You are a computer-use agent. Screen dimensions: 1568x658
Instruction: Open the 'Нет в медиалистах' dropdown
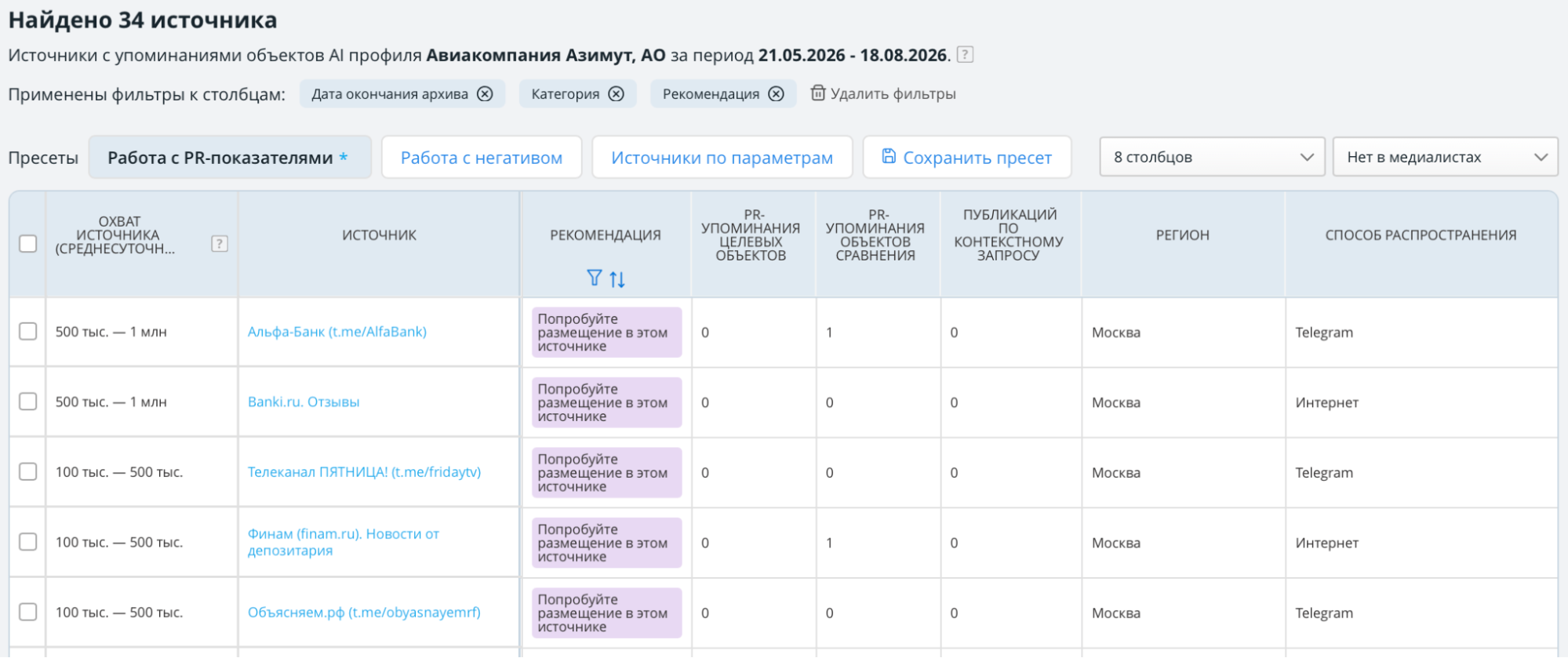tap(1445, 157)
